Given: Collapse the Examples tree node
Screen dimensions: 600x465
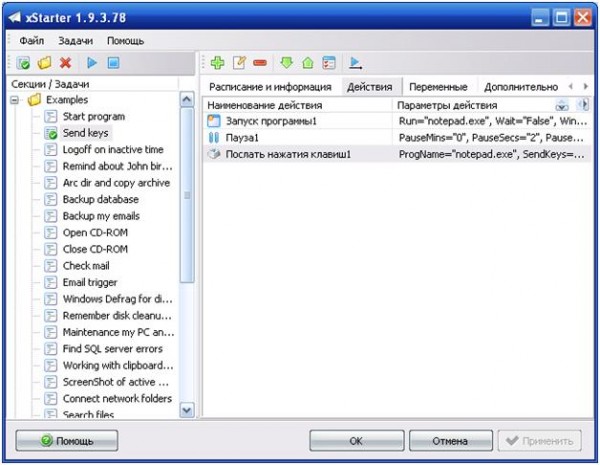Looking at the screenshot, I should 15,100.
